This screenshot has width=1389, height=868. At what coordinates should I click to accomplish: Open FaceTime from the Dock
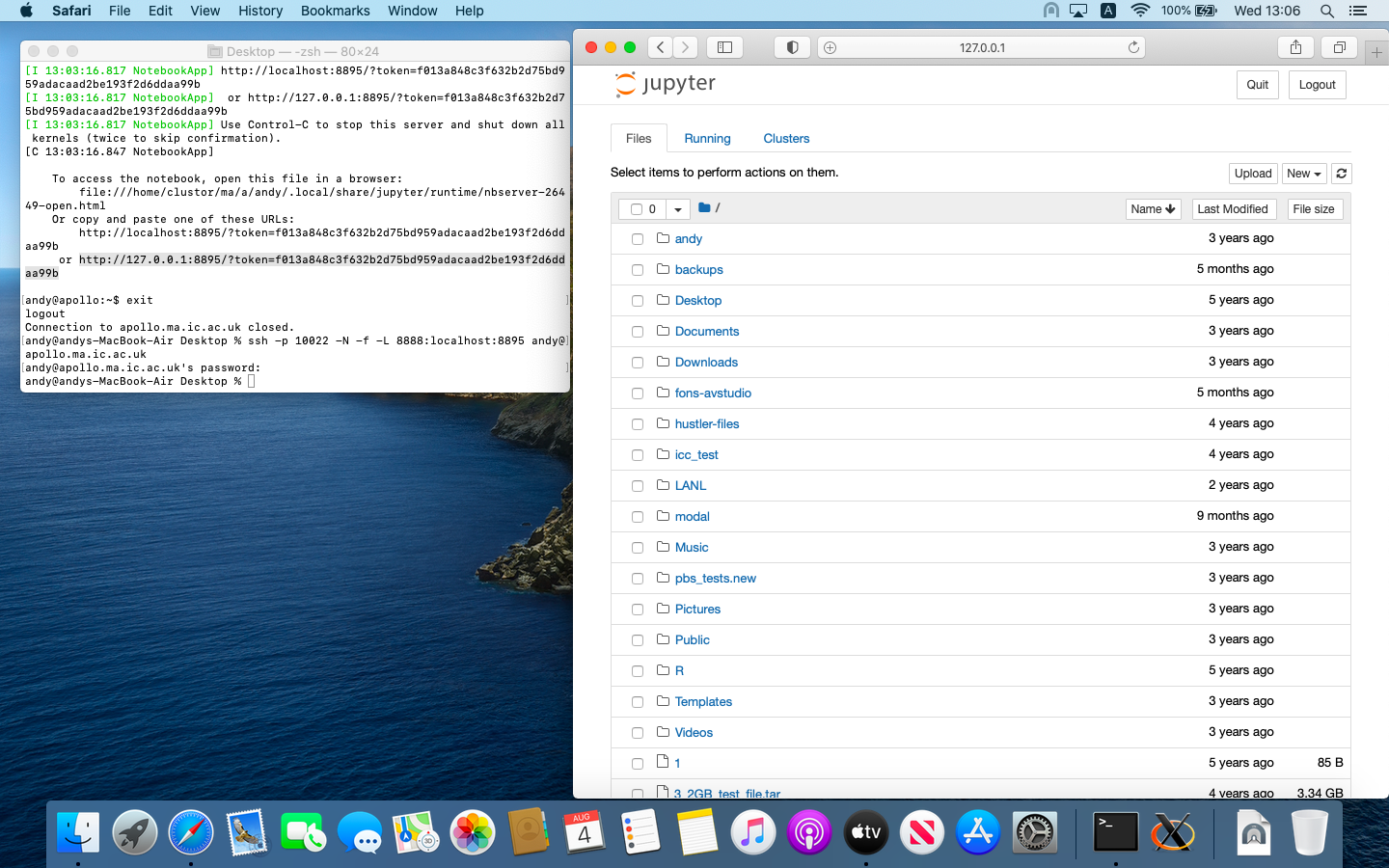click(303, 832)
